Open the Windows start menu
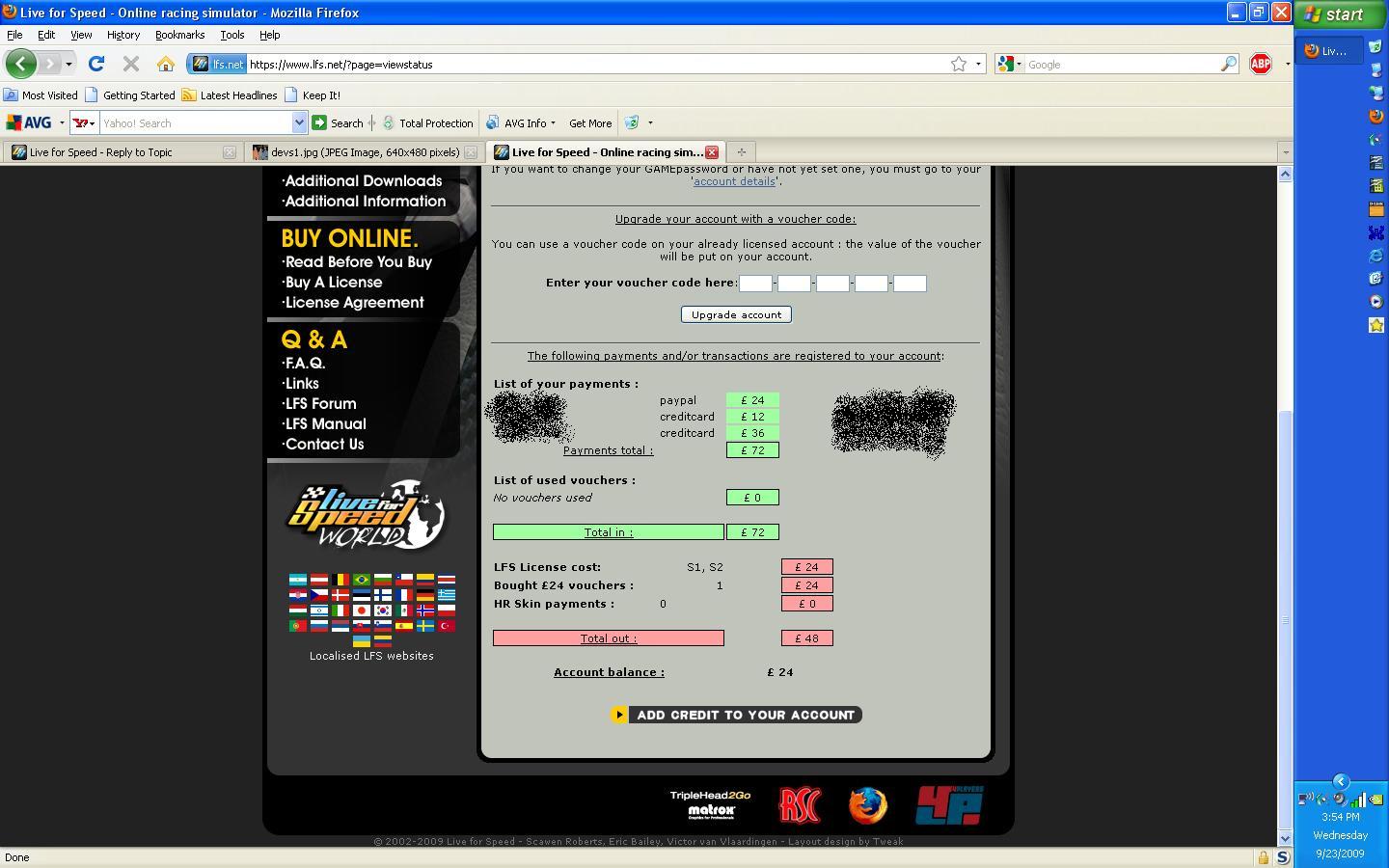The width and height of the screenshot is (1389, 868). (x=1340, y=14)
